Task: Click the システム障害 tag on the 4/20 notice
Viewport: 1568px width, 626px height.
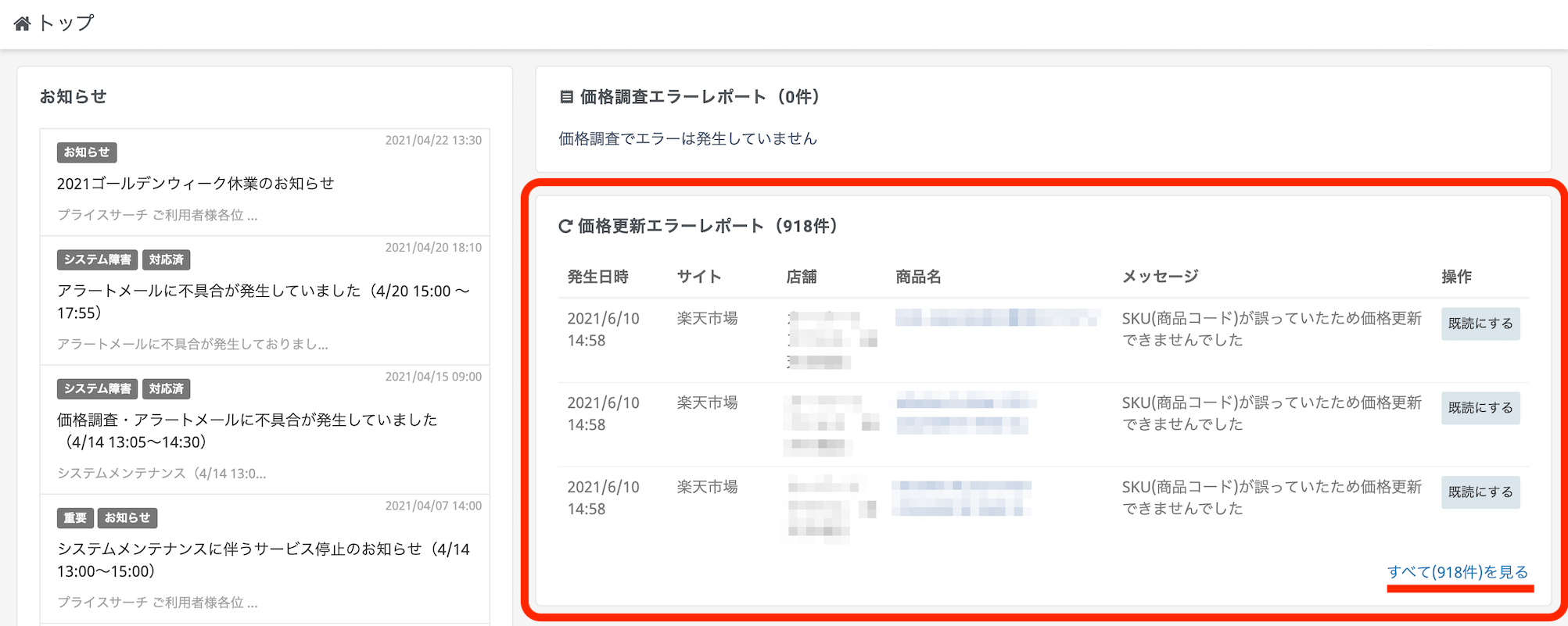Action: coord(97,259)
